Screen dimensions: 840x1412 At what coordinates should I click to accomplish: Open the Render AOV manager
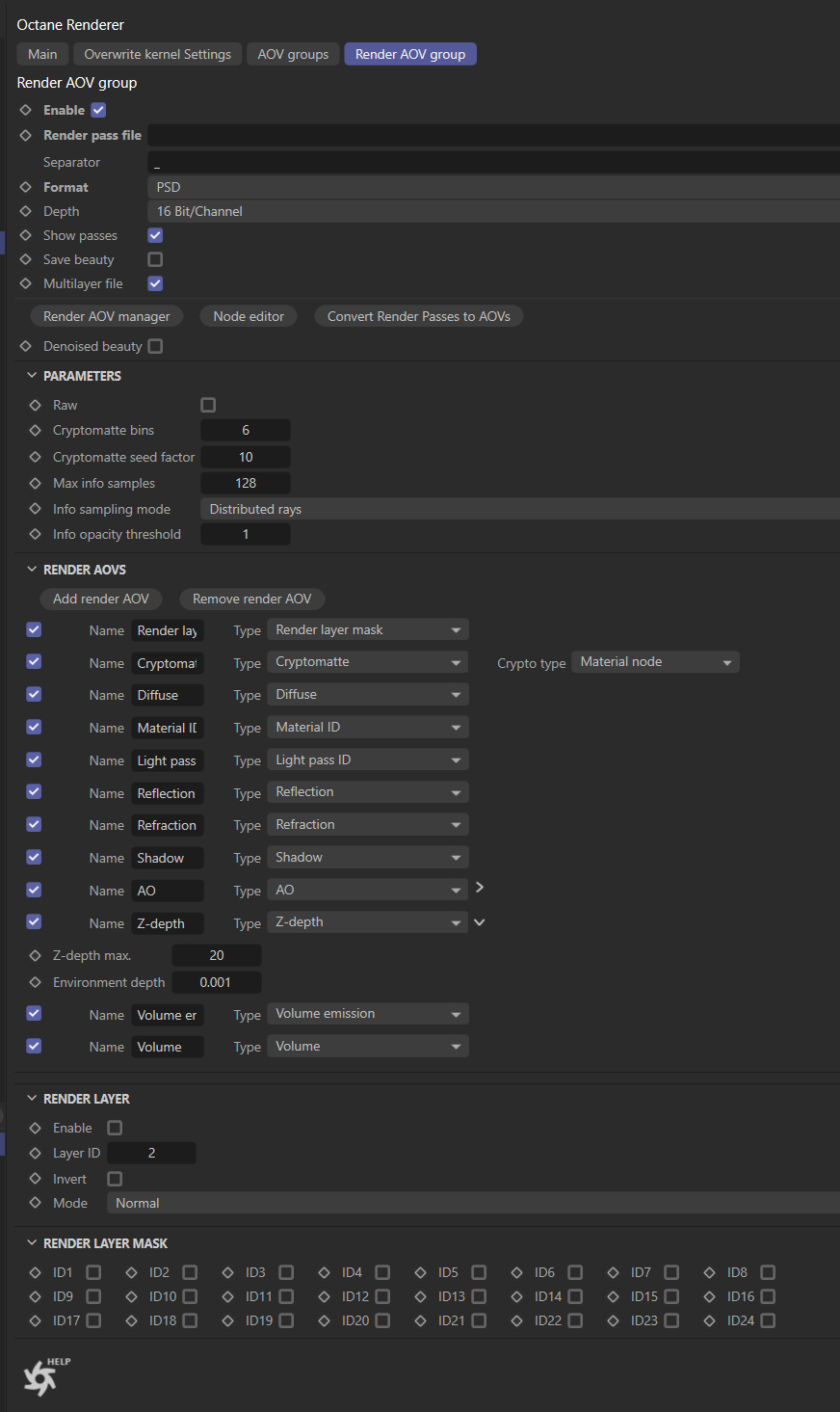[106, 316]
